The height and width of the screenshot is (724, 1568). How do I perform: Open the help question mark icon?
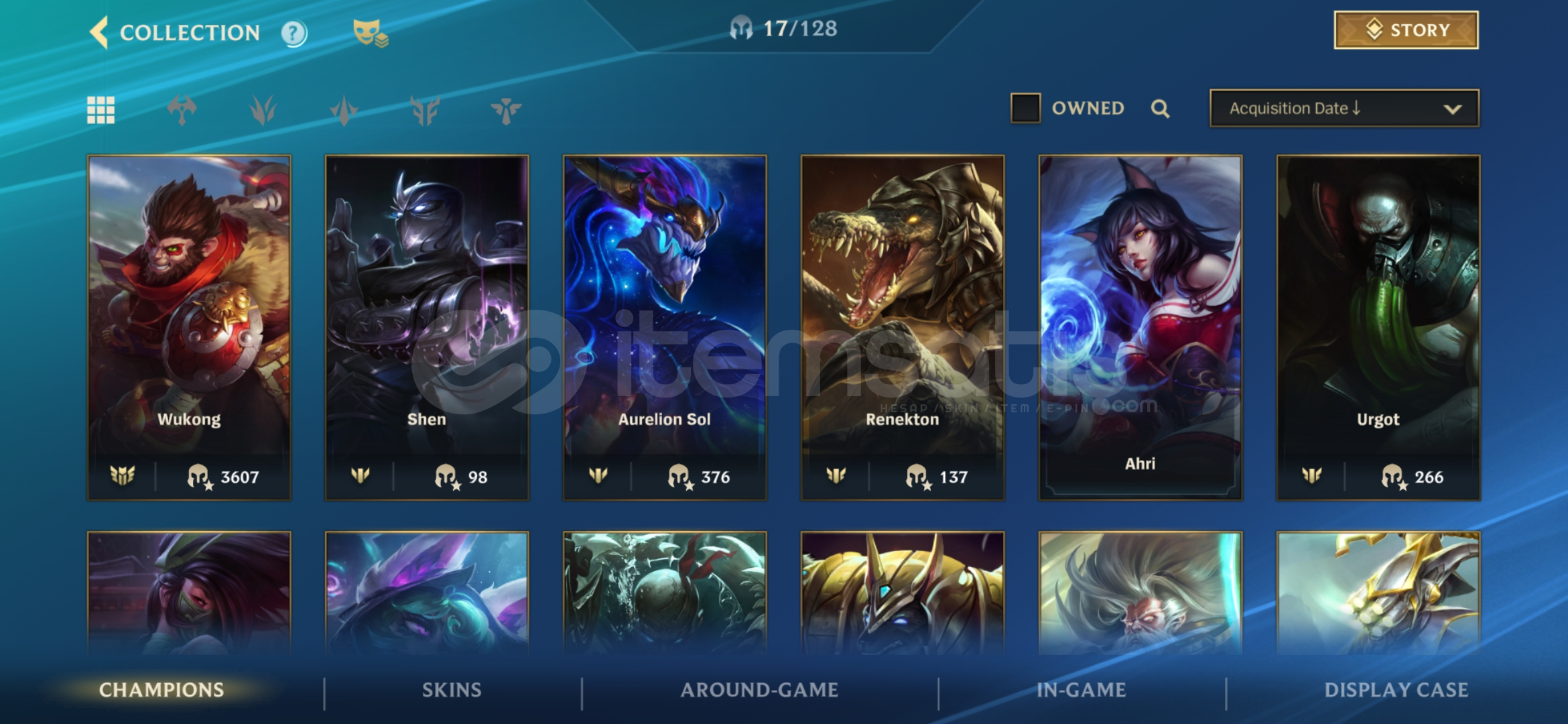pos(293,33)
